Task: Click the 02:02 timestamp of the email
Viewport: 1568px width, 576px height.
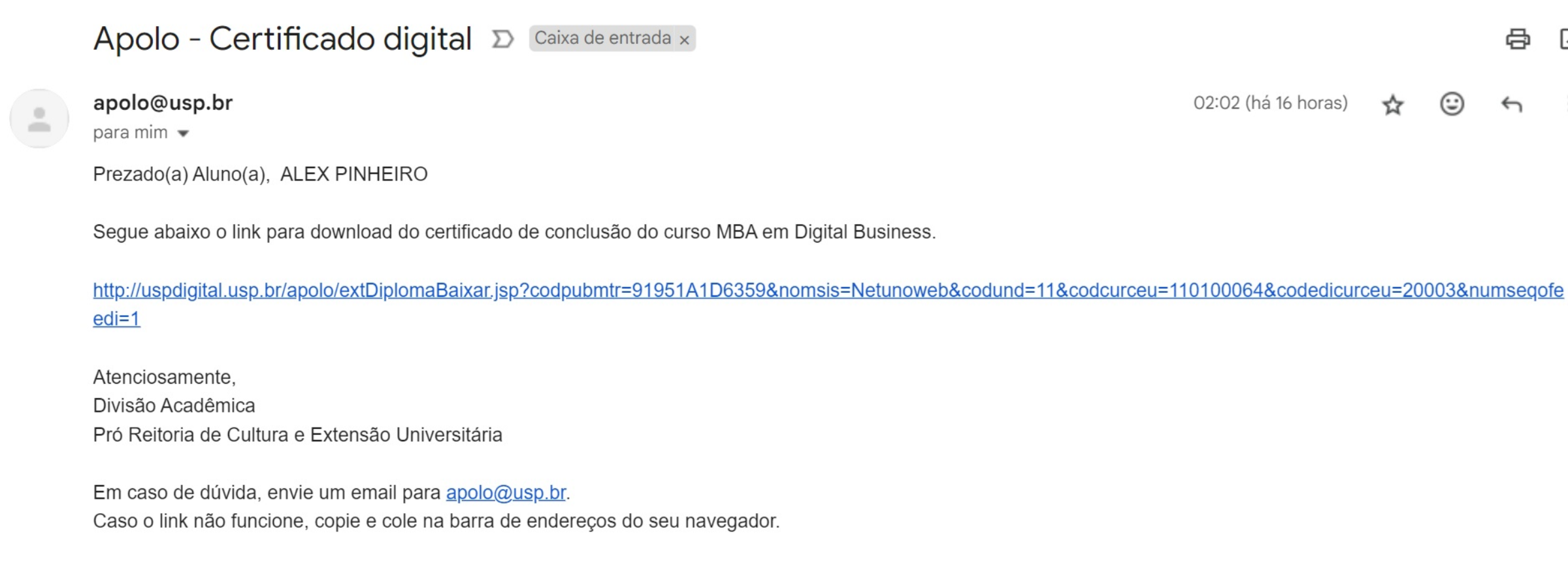Action: [1269, 103]
